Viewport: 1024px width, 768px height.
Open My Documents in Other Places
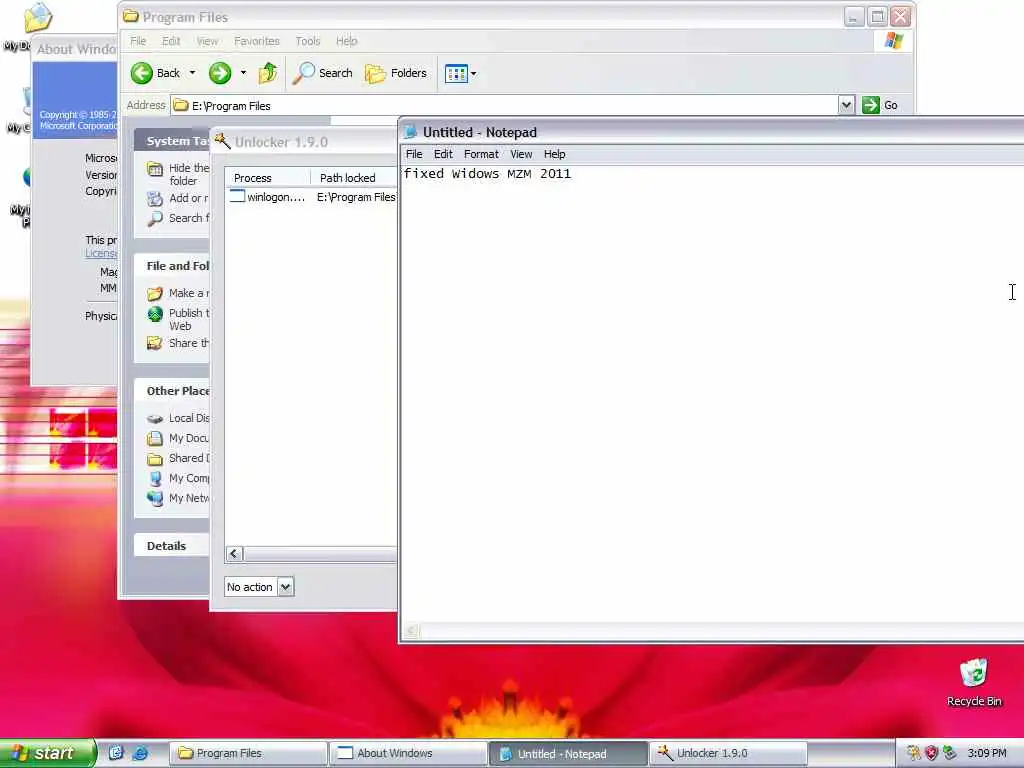(178, 438)
